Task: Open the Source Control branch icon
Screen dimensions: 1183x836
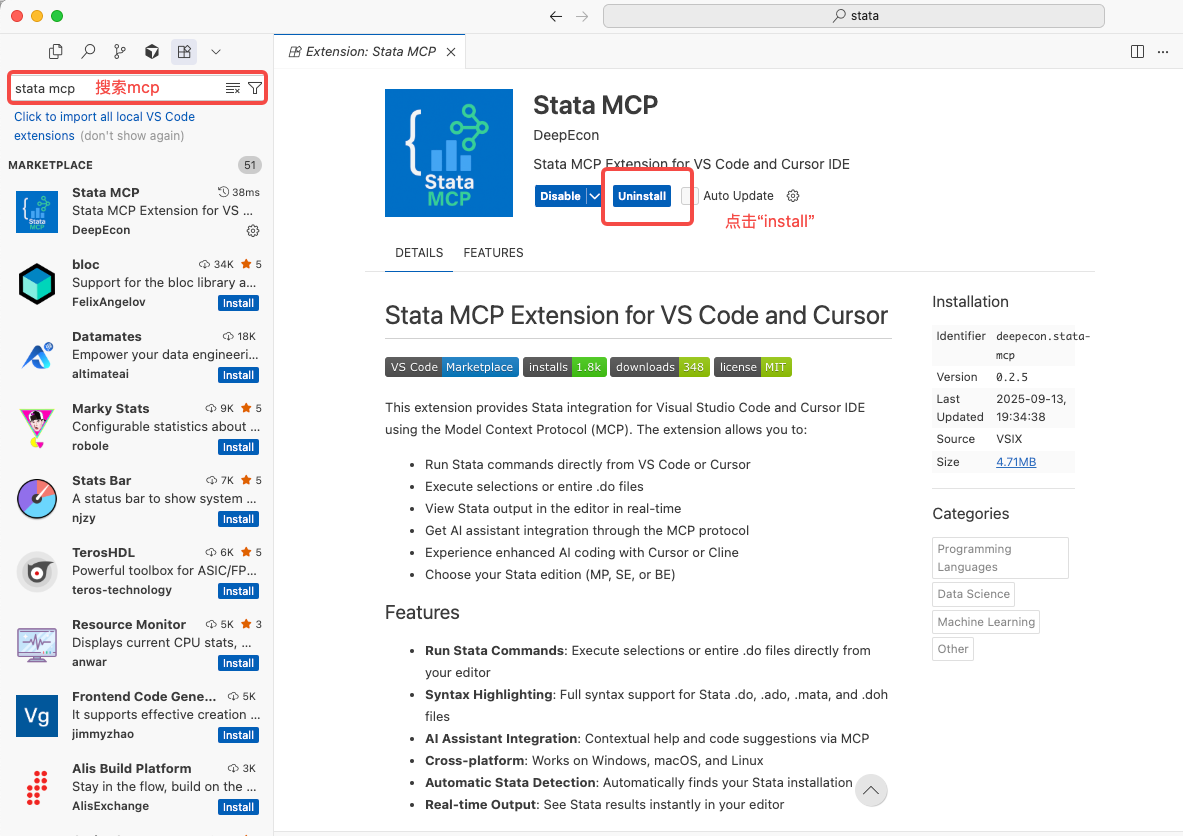Action: coord(120,51)
